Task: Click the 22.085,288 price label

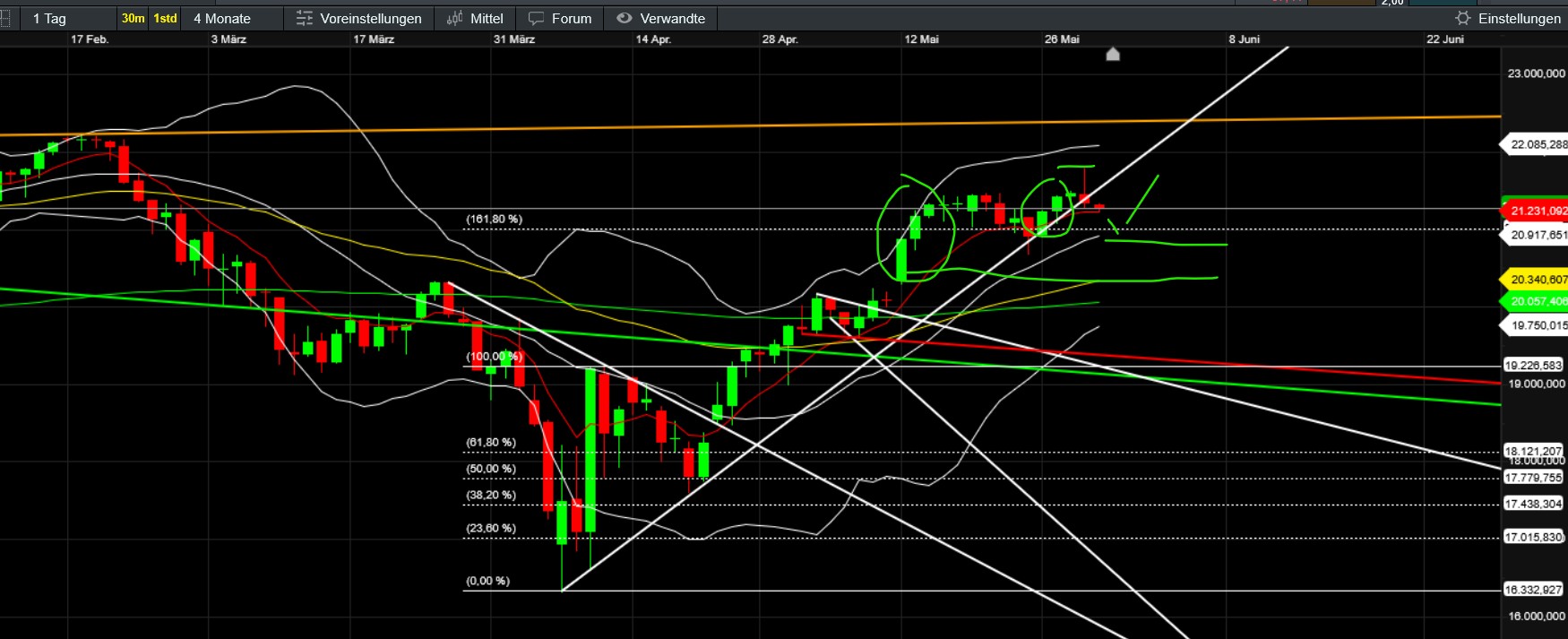Action: point(1536,144)
